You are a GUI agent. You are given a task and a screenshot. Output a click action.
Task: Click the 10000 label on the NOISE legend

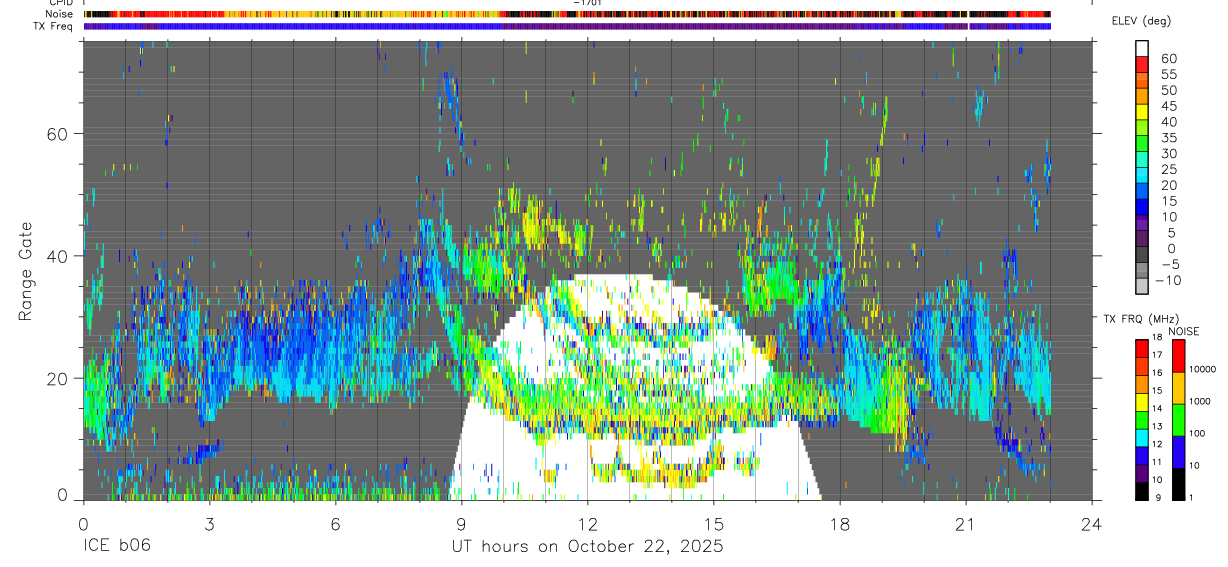point(1204,369)
